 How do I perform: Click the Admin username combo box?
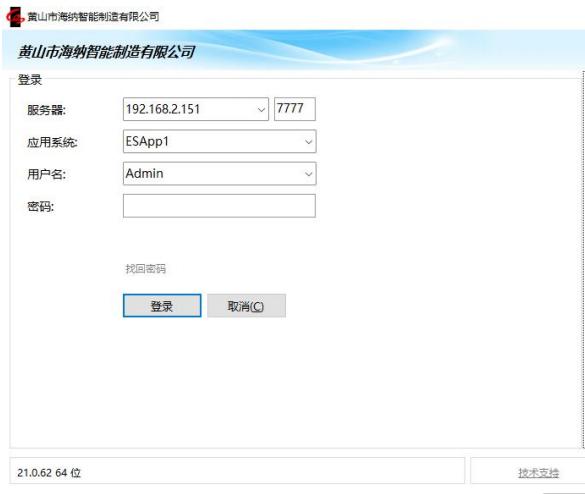coord(219,173)
